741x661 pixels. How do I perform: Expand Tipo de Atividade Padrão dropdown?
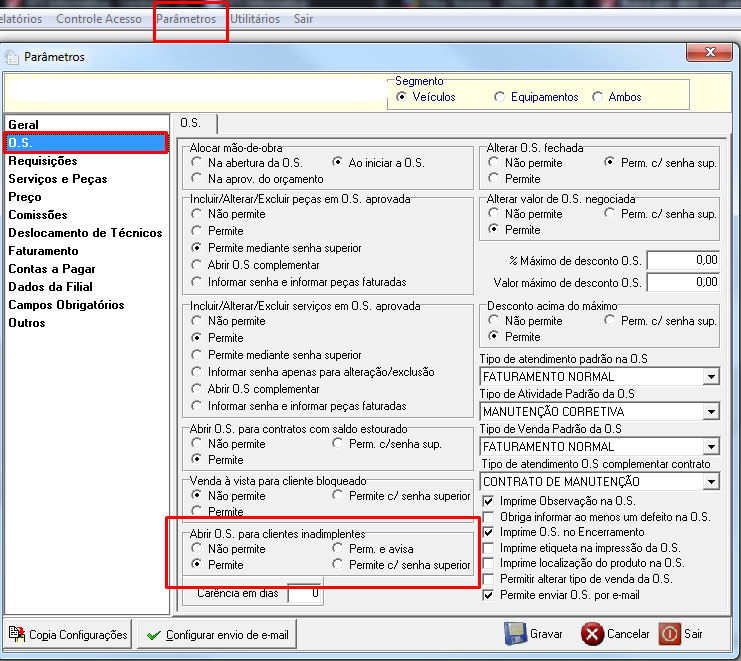pos(711,412)
